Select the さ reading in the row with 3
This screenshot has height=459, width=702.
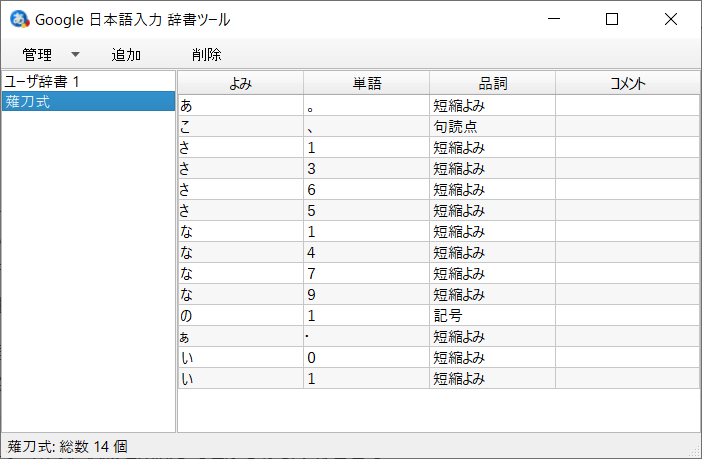(x=241, y=169)
